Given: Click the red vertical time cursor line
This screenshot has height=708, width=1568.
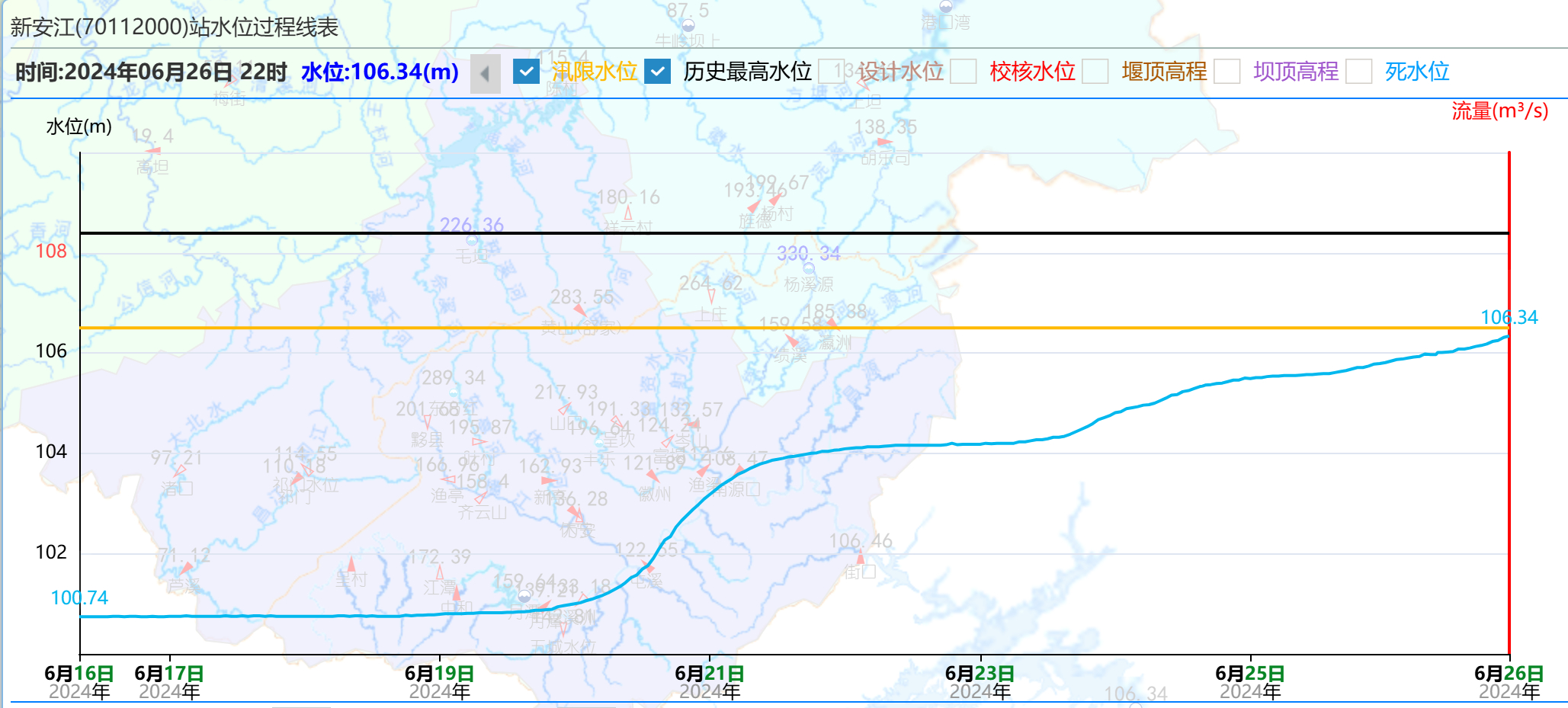Looking at the screenshot, I should tap(1509, 404).
